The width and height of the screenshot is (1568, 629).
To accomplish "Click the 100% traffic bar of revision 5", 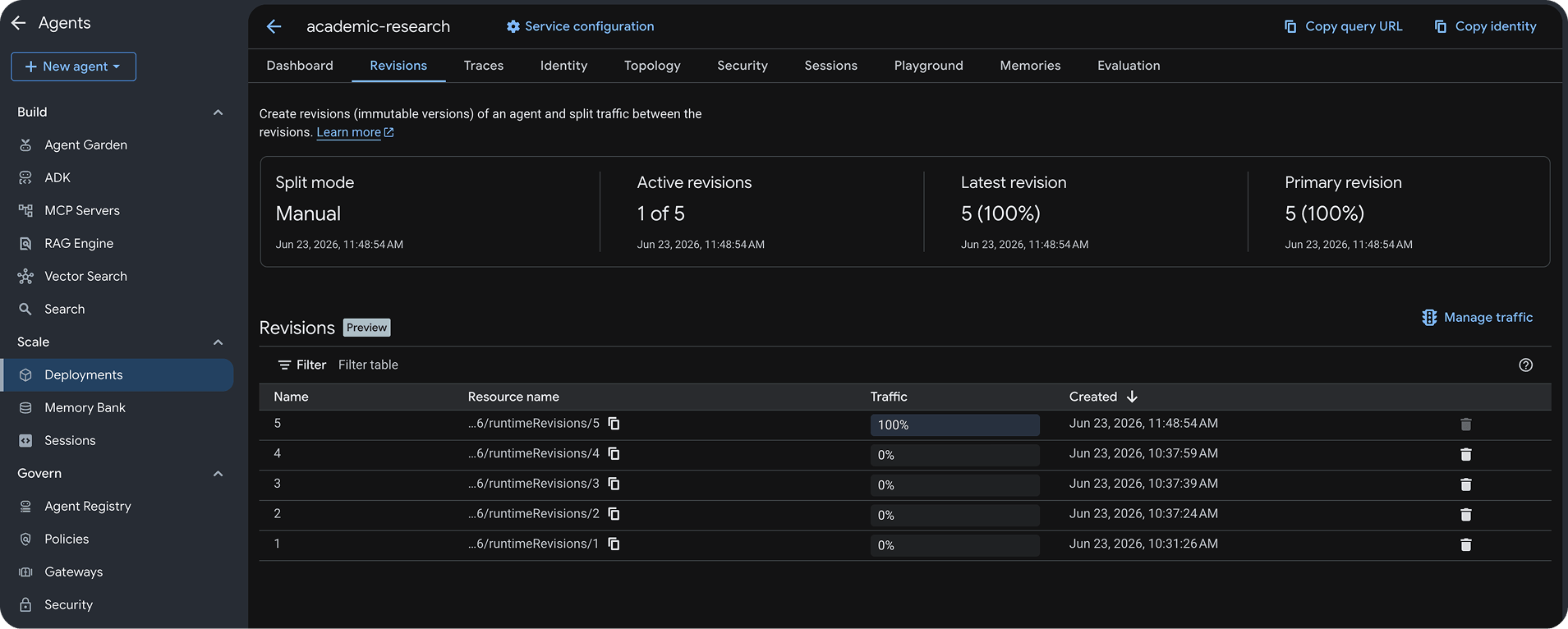I will click(x=955, y=425).
